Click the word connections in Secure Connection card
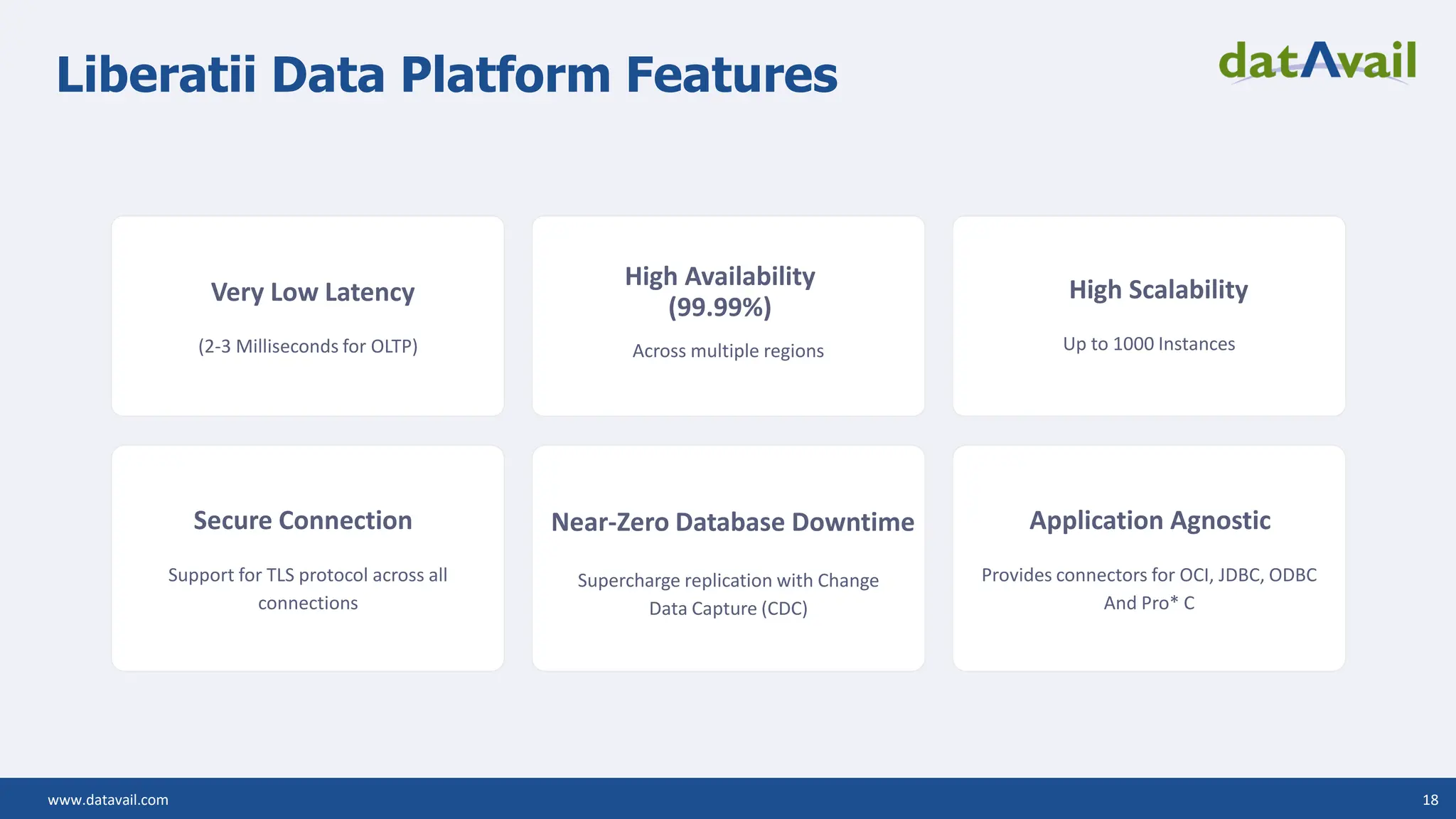This screenshot has width=1456, height=819. 308,603
